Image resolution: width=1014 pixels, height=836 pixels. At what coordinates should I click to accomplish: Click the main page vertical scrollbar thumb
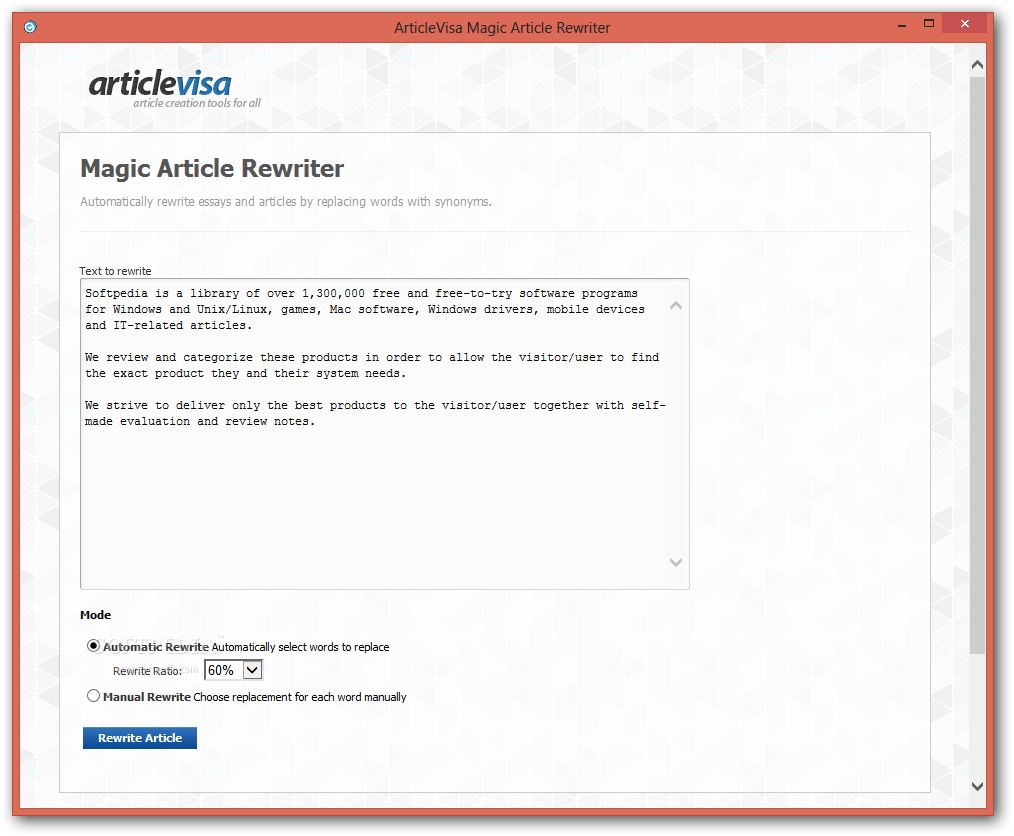(x=977, y=365)
